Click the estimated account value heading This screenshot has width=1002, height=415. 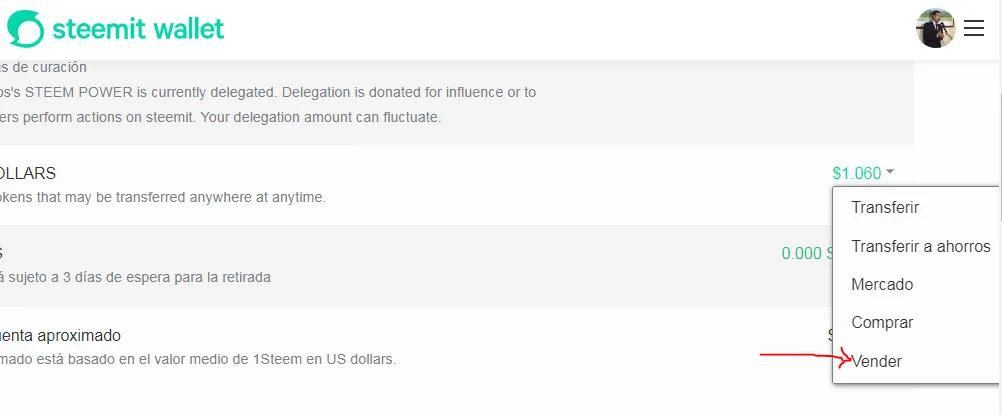point(61,335)
